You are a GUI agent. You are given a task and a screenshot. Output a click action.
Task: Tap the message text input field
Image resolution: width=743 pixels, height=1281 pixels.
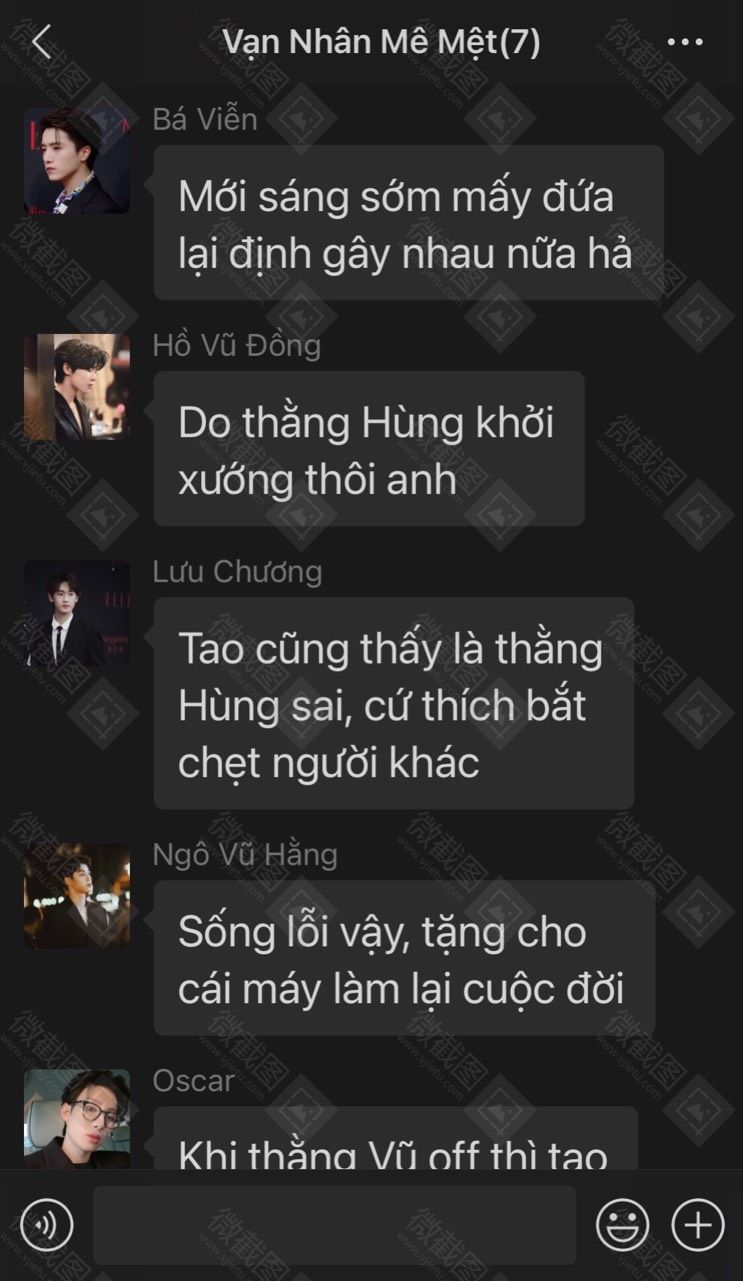tap(334, 1225)
